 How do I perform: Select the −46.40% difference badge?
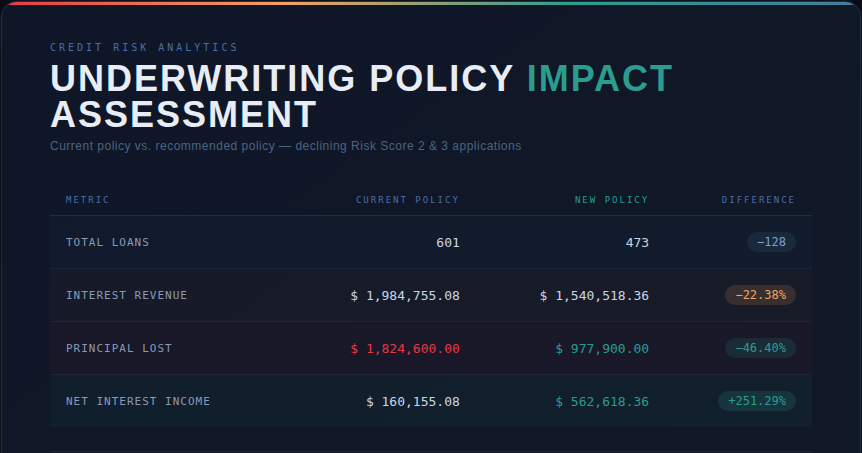tap(760, 348)
